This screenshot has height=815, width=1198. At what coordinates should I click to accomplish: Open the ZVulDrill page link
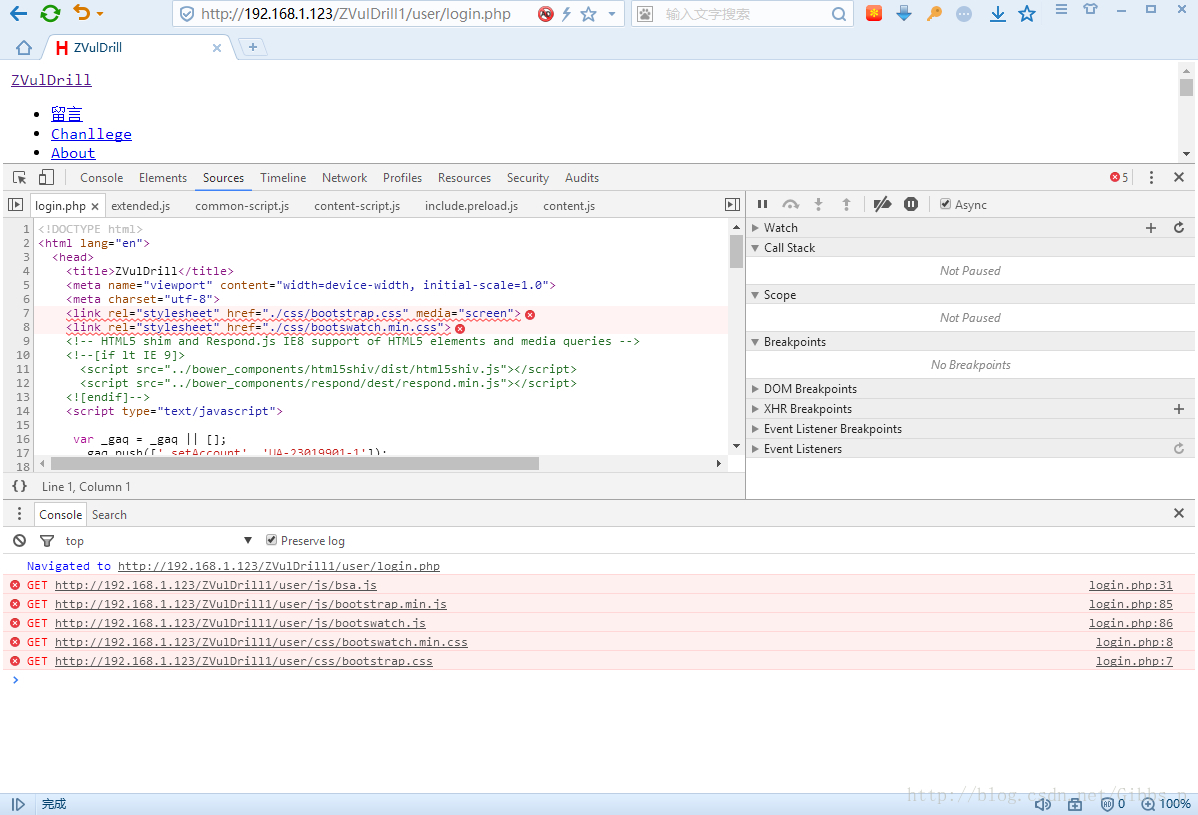[x=51, y=80]
